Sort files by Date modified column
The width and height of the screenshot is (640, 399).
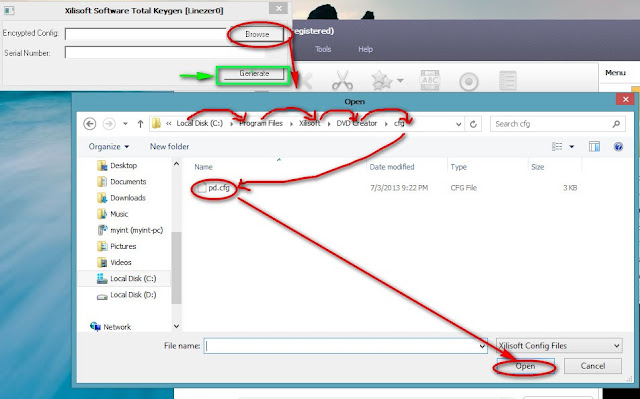pos(392,167)
